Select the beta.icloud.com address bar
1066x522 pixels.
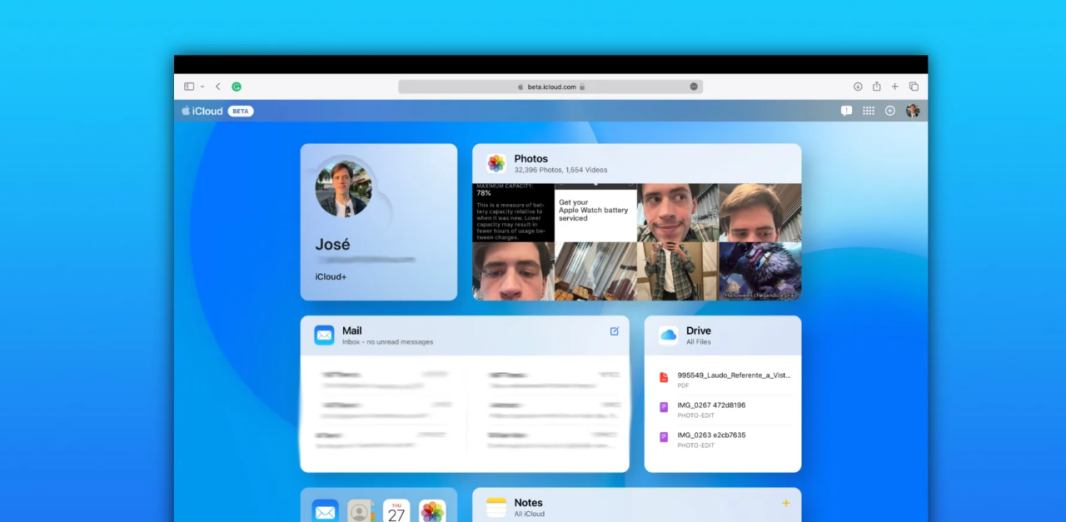point(550,87)
